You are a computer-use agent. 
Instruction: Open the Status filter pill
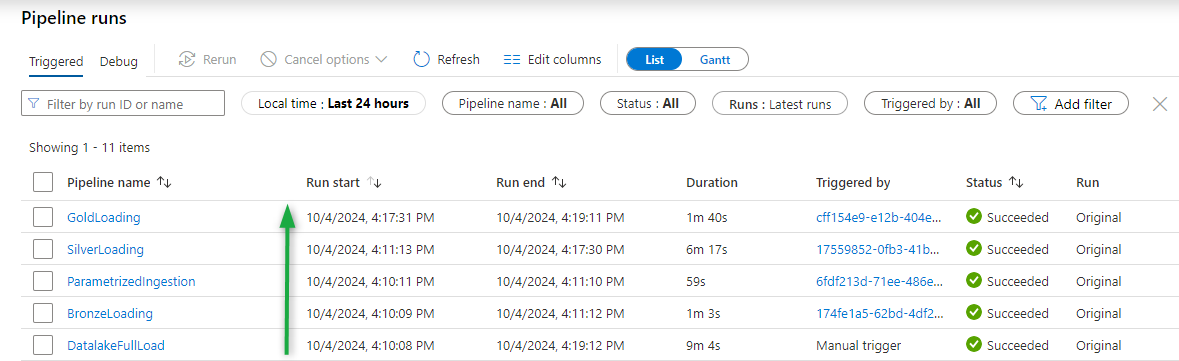pos(647,103)
